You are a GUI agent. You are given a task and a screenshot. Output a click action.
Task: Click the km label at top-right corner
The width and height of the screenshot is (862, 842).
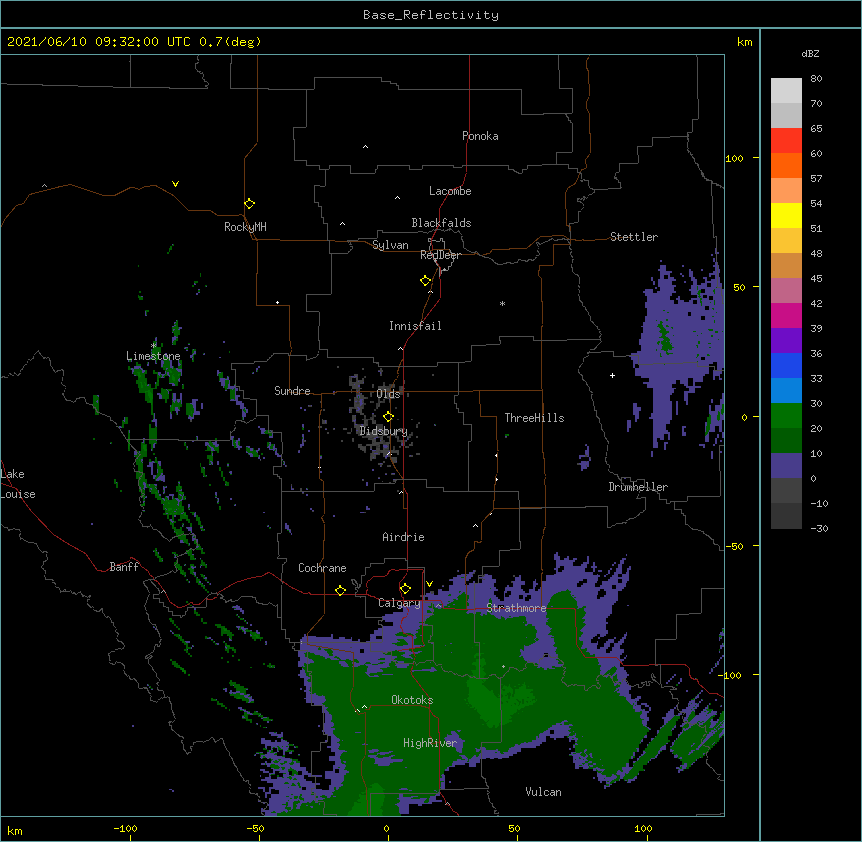pyautogui.click(x=745, y=42)
